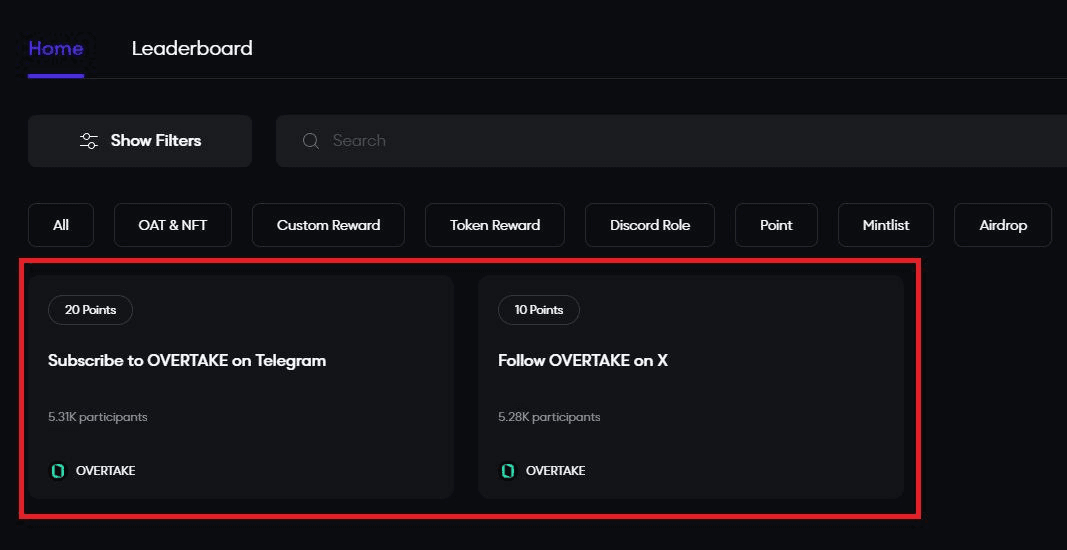This screenshot has width=1067, height=550.
Task: Filter by Custom Reward
Action: (x=328, y=225)
